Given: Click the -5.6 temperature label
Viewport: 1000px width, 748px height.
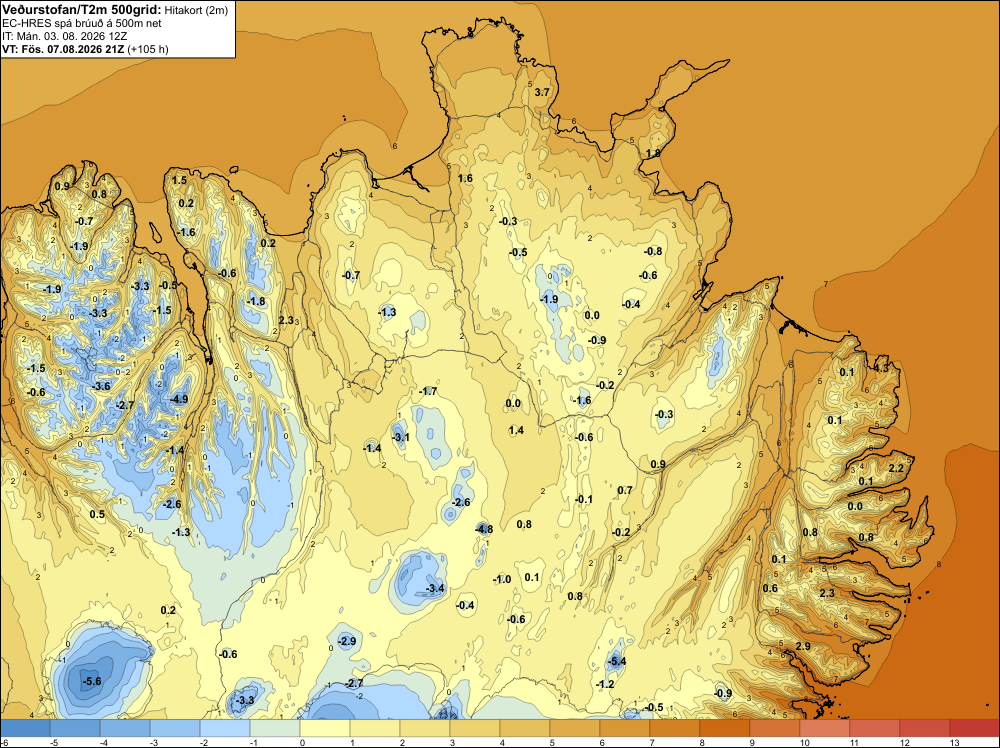Looking at the screenshot, I should (92, 681).
